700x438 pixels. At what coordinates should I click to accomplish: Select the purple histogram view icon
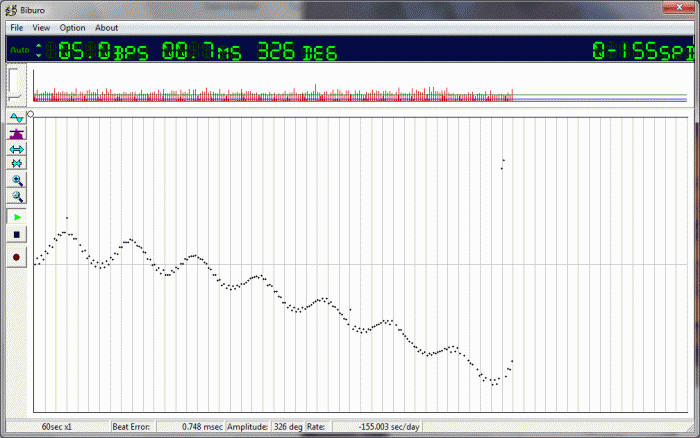[17, 133]
